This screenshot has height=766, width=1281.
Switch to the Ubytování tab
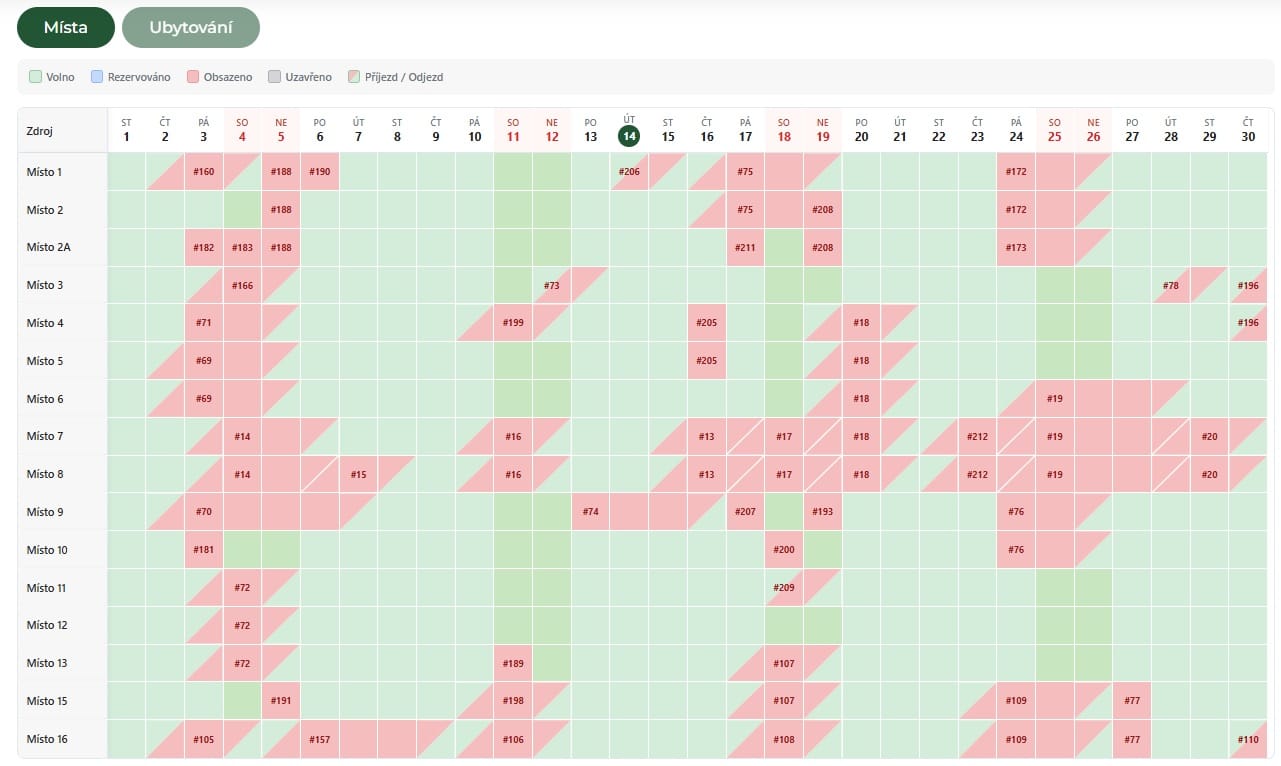tap(191, 28)
